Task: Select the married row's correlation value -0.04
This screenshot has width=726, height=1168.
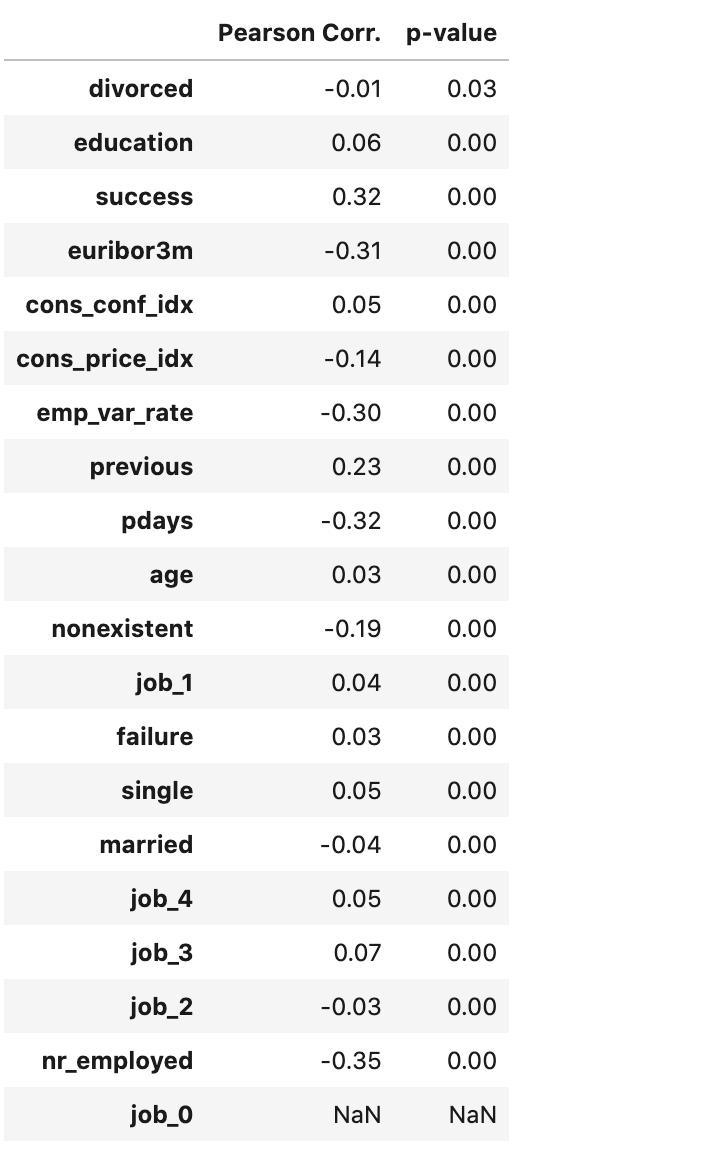Action: point(351,845)
